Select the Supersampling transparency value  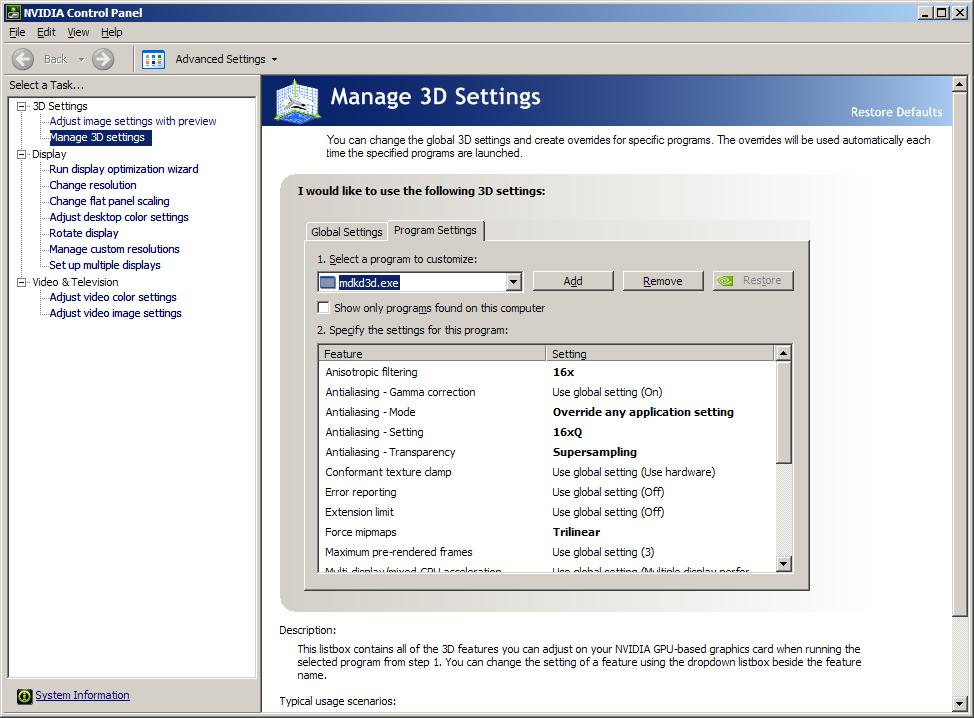click(x=594, y=452)
